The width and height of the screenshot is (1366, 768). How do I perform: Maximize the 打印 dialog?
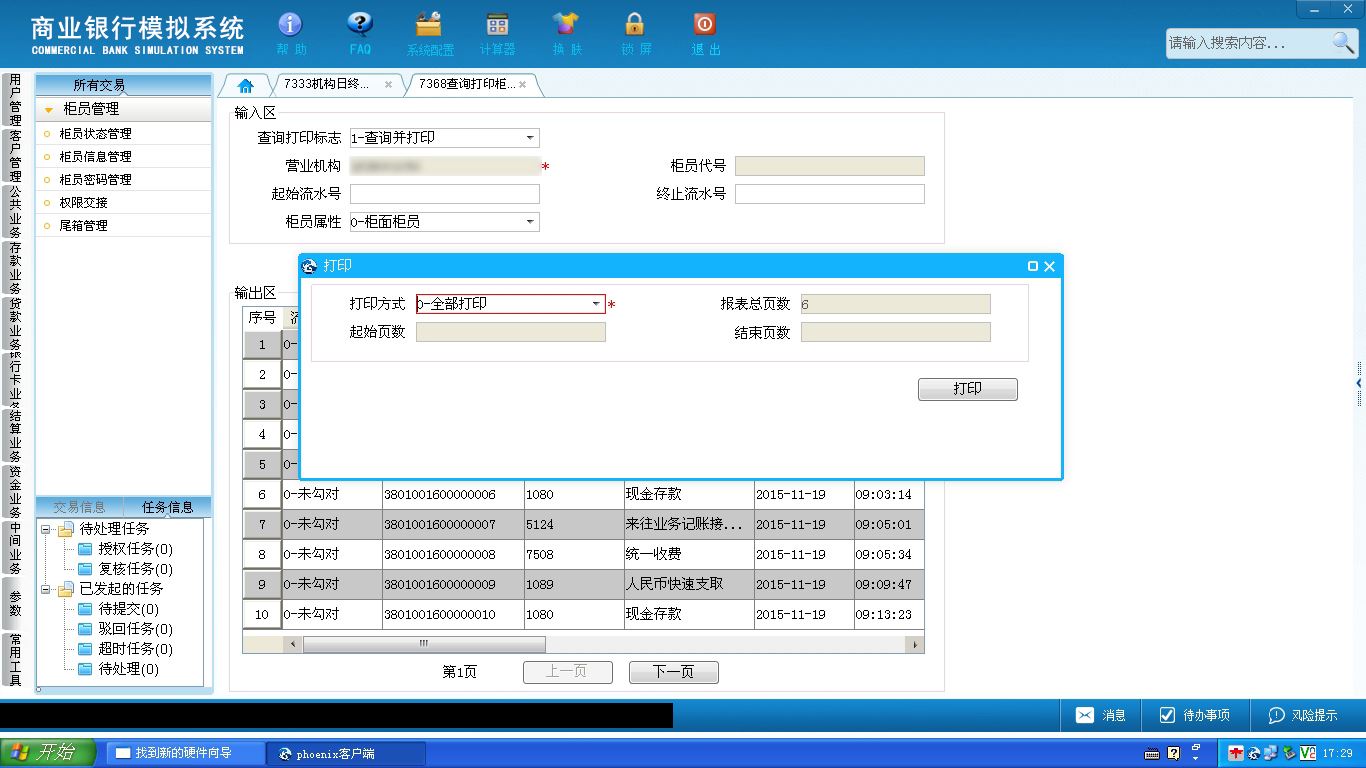1033,266
